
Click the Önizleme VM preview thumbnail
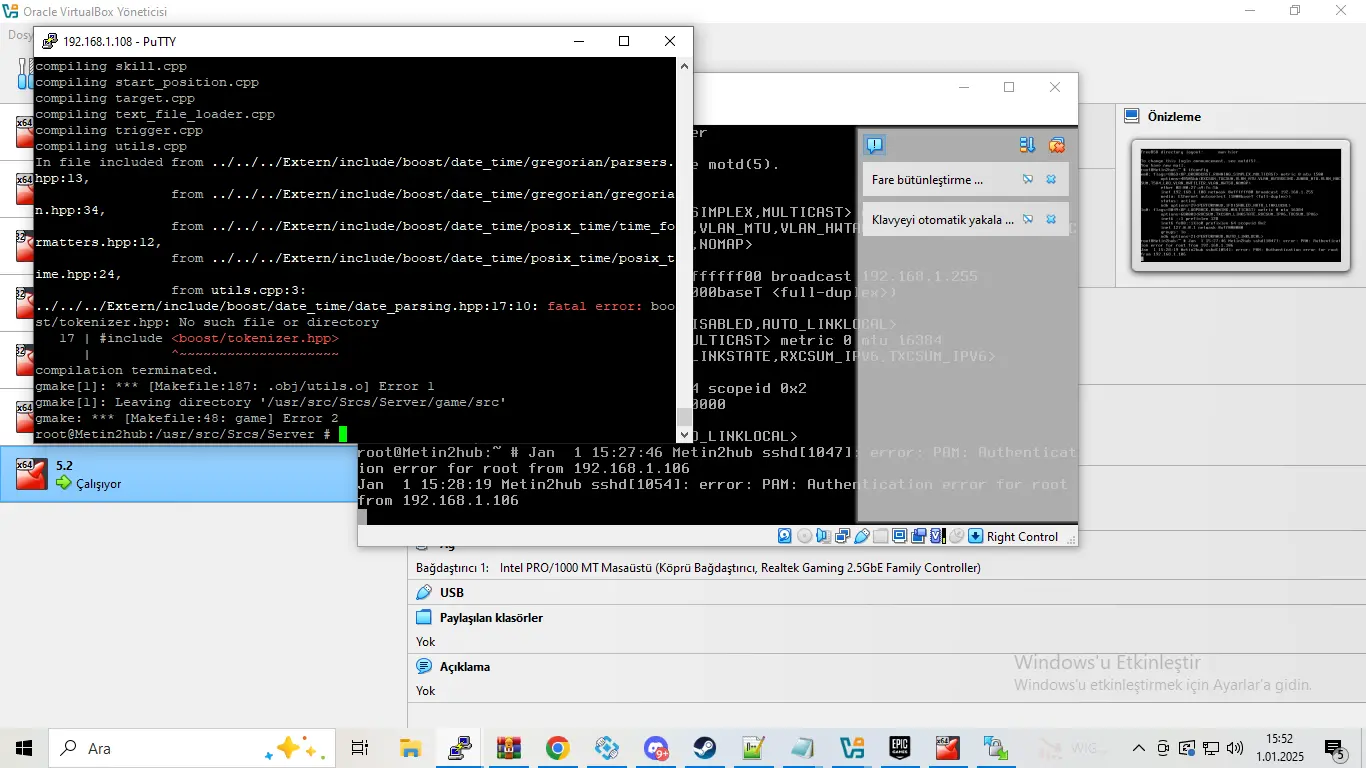(1241, 204)
